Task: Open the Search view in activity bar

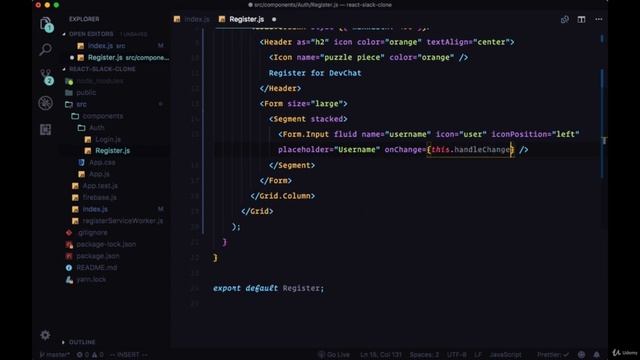Action: (45, 50)
